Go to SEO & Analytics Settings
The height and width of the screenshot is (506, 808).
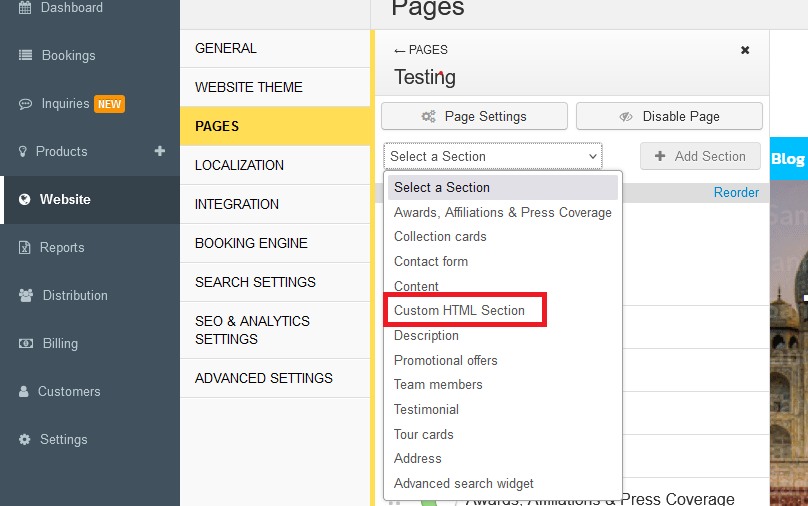[252, 330]
